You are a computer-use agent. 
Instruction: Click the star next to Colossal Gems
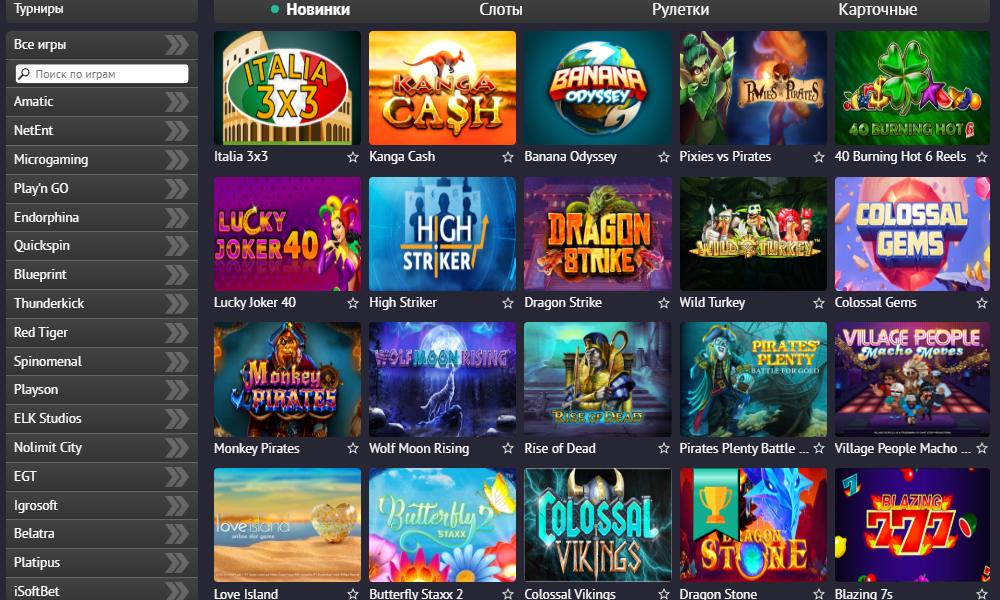click(982, 303)
